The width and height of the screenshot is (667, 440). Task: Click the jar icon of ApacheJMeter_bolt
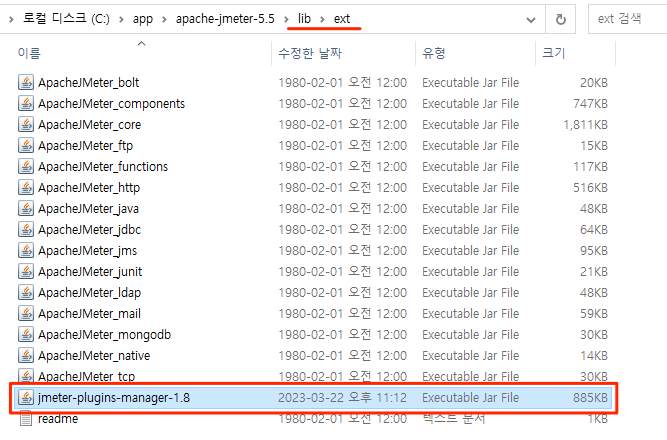[x=26, y=82]
